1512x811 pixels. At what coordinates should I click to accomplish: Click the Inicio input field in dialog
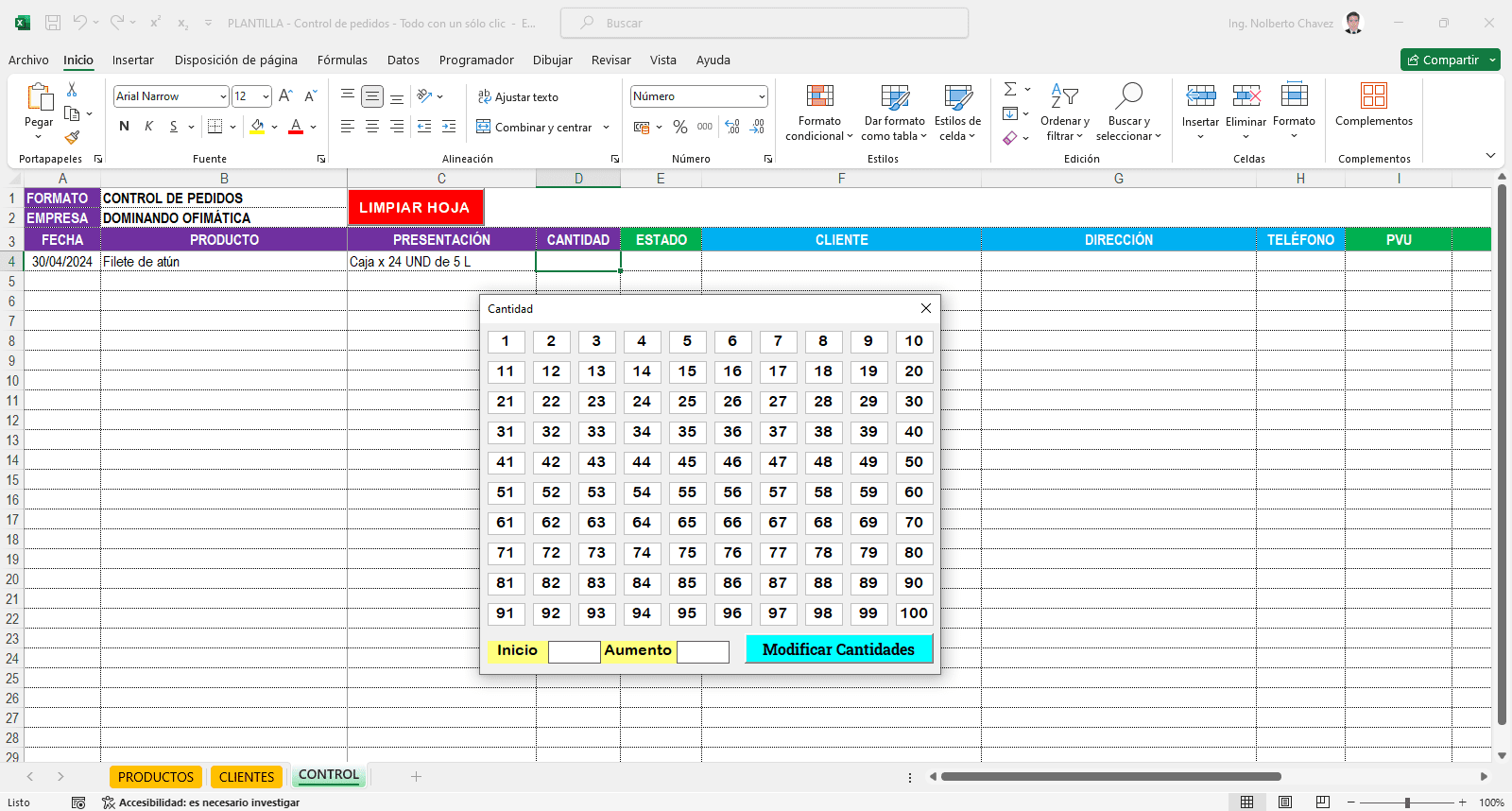click(x=574, y=651)
